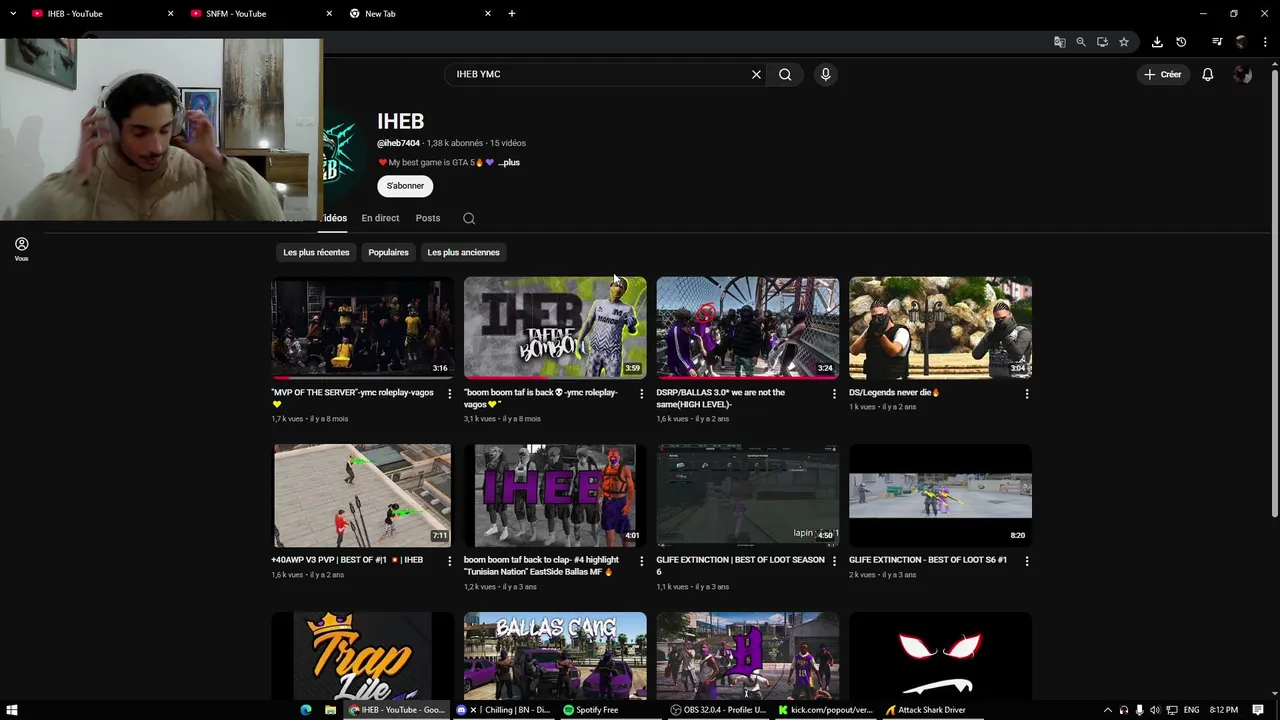Open options for back to clap #4 highlight video
The width and height of the screenshot is (1280, 720).
click(x=642, y=561)
